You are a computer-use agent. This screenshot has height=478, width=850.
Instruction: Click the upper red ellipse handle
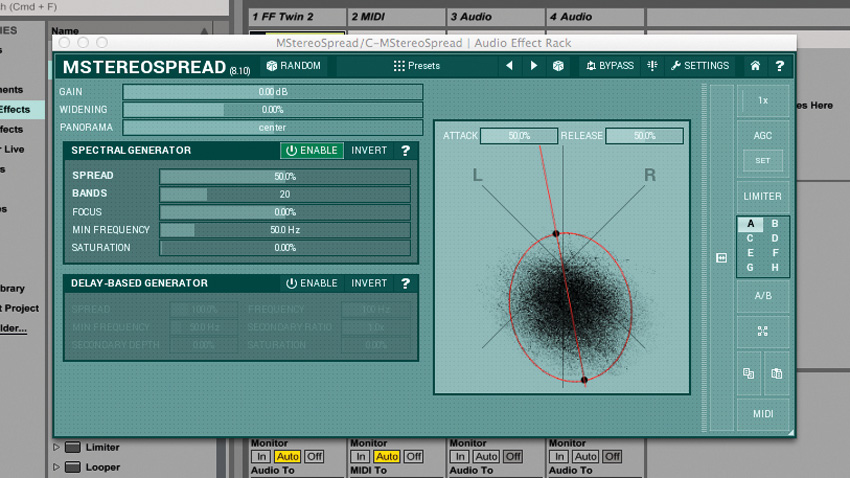click(556, 234)
